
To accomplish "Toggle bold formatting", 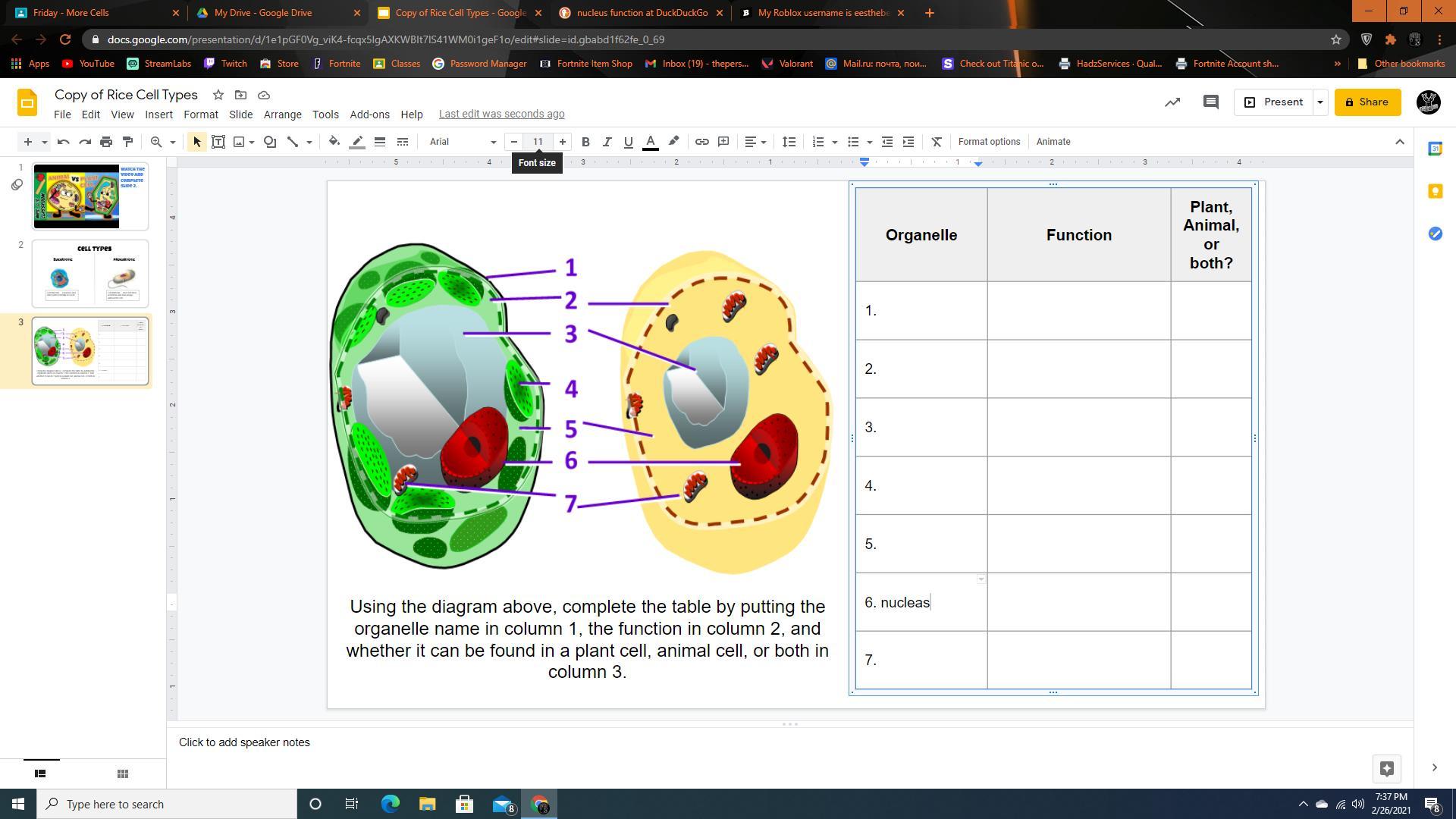I will [x=585, y=142].
